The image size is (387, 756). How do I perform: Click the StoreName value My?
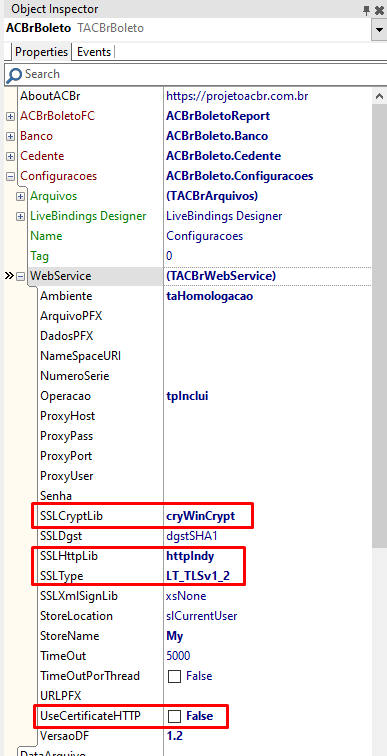(174, 636)
